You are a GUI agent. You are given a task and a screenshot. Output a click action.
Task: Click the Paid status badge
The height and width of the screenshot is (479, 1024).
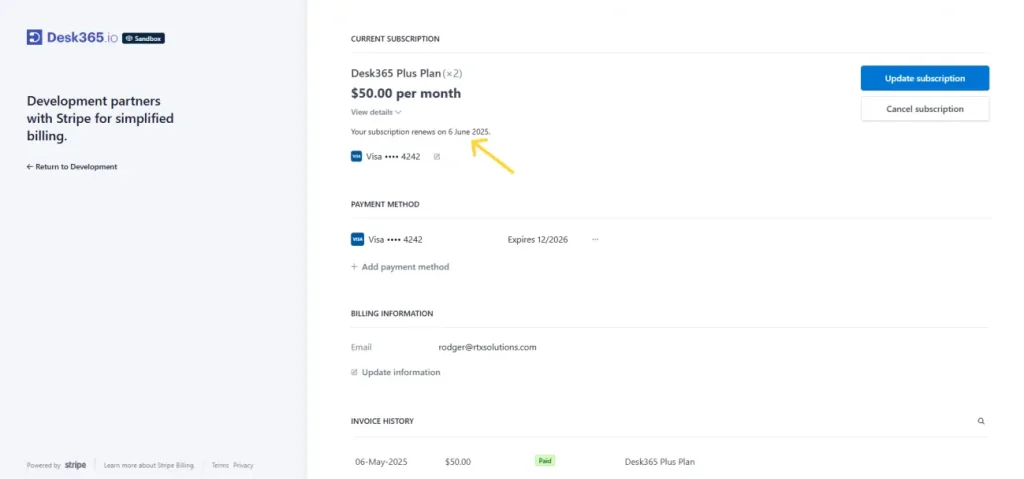[545, 461]
